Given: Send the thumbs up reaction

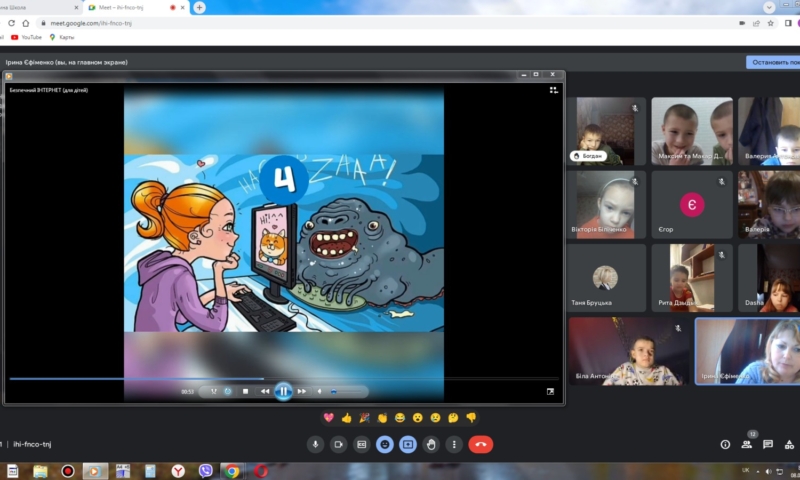Looking at the screenshot, I should coord(346,418).
